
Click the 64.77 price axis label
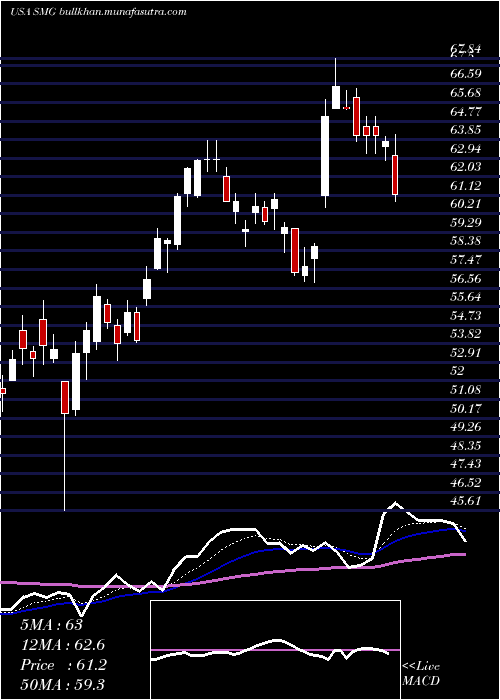point(466,111)
